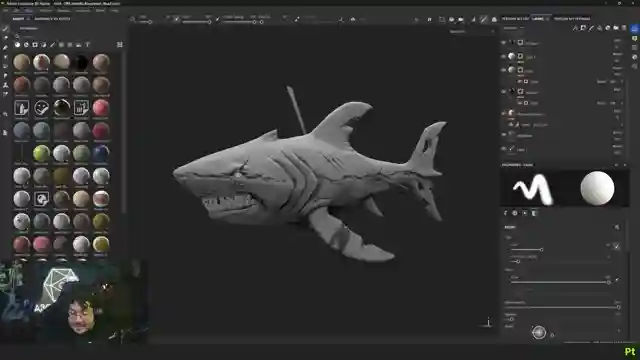
Task: Add a fill layer via bucket icon
Action: [x=599, y=28]
